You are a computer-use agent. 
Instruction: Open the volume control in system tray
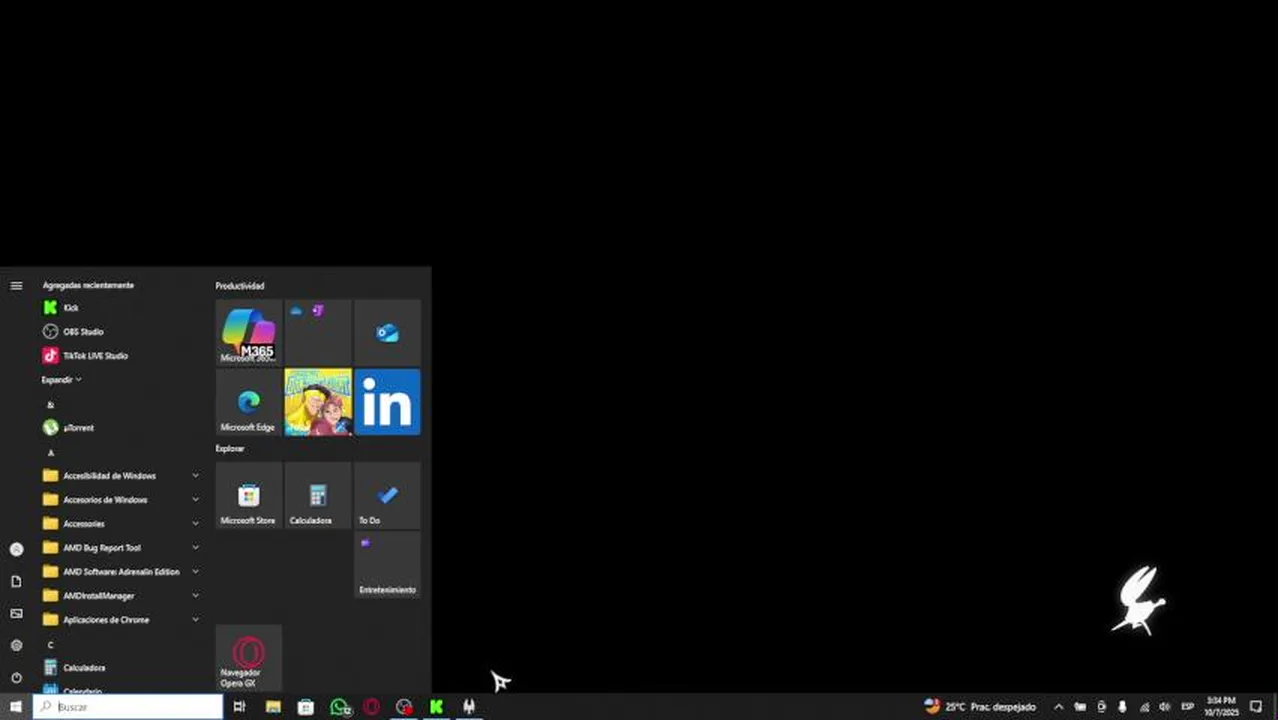pyautogui.click(x=1164, y=707)
